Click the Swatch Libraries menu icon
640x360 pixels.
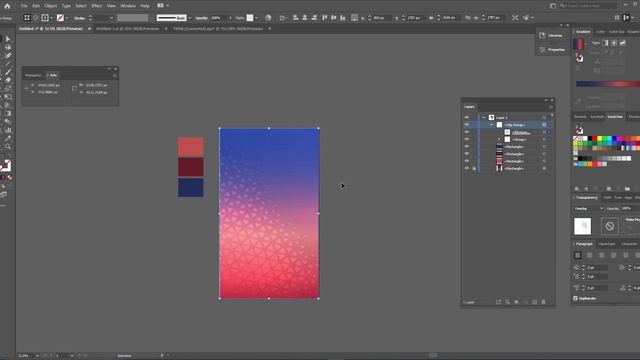pyautogui.click(x=577, y=189)
